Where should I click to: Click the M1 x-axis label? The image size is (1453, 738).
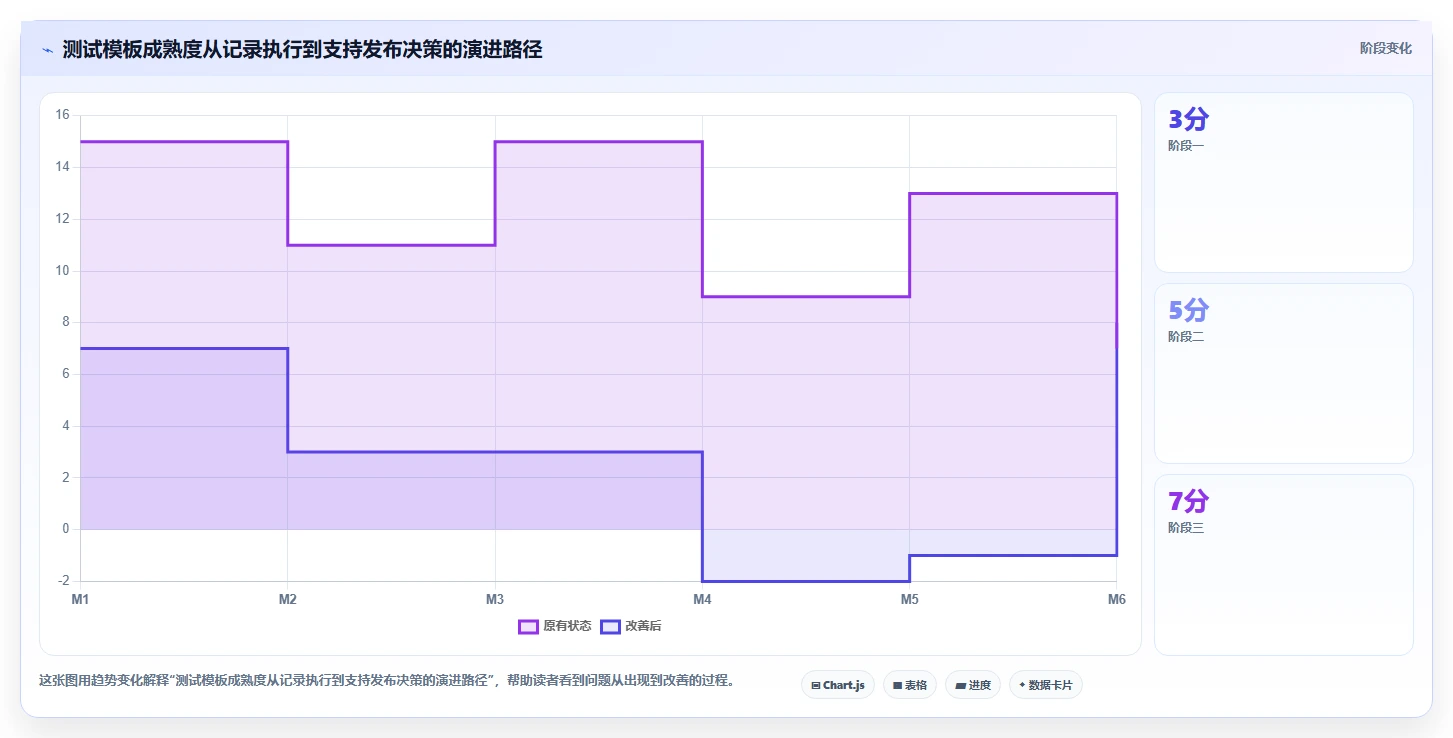tap(80, 600)
